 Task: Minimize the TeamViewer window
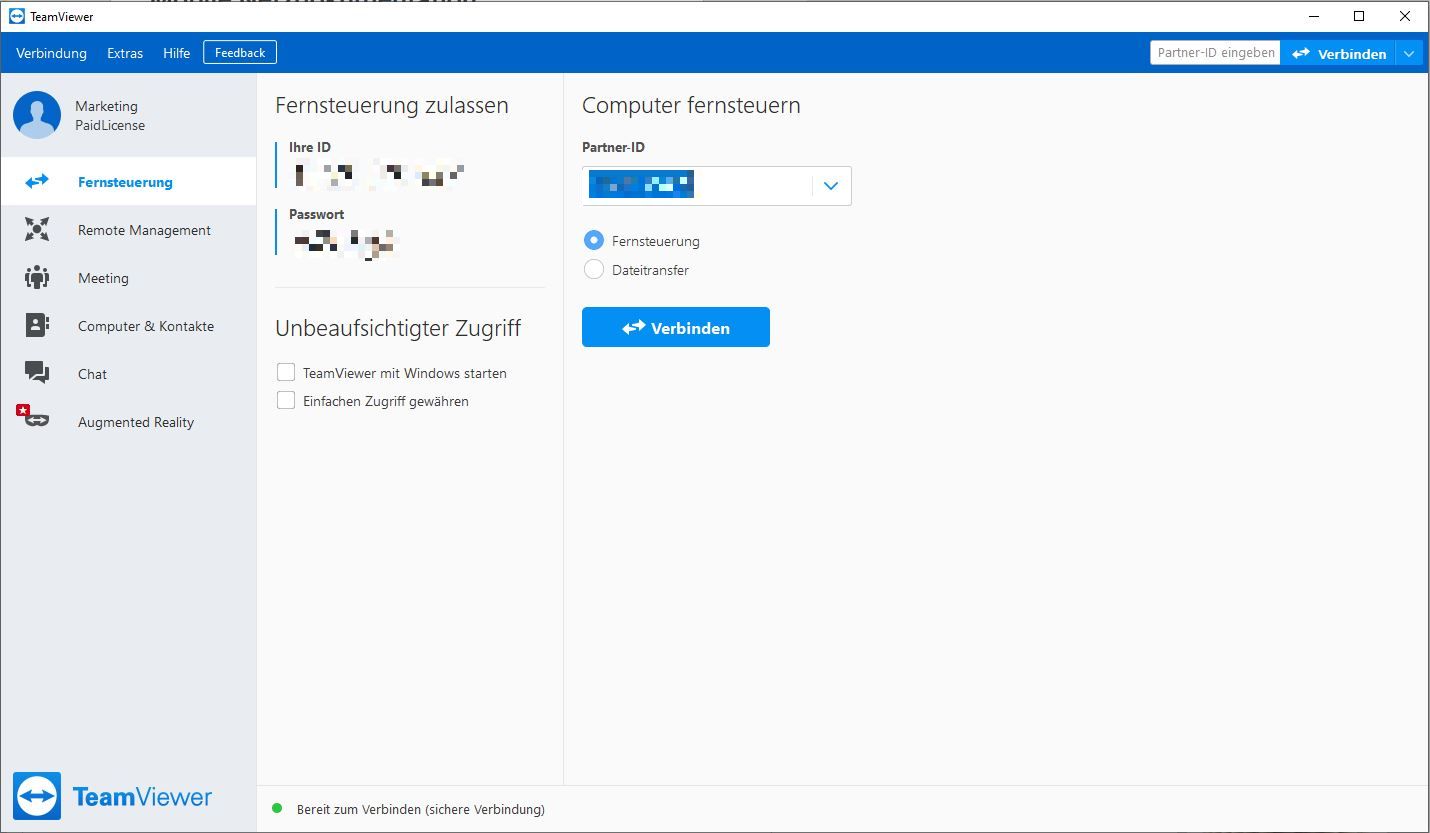coord(1313,16)
